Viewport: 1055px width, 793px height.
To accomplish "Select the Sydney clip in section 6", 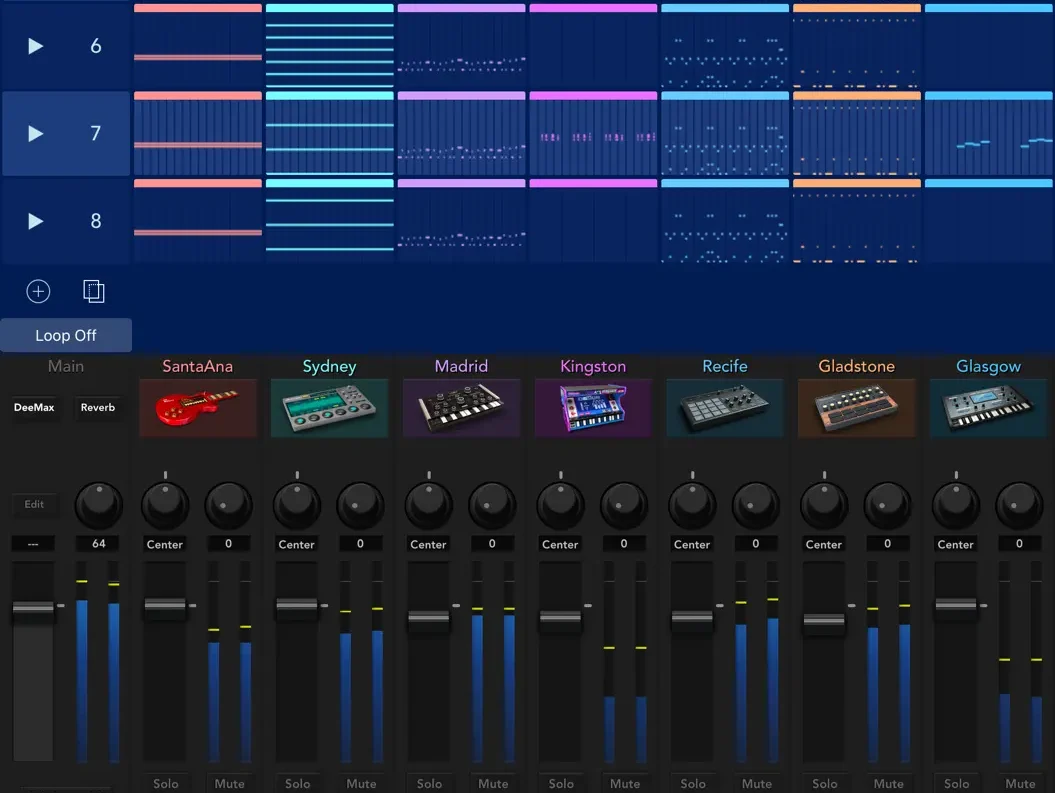I will pos(330,46).
